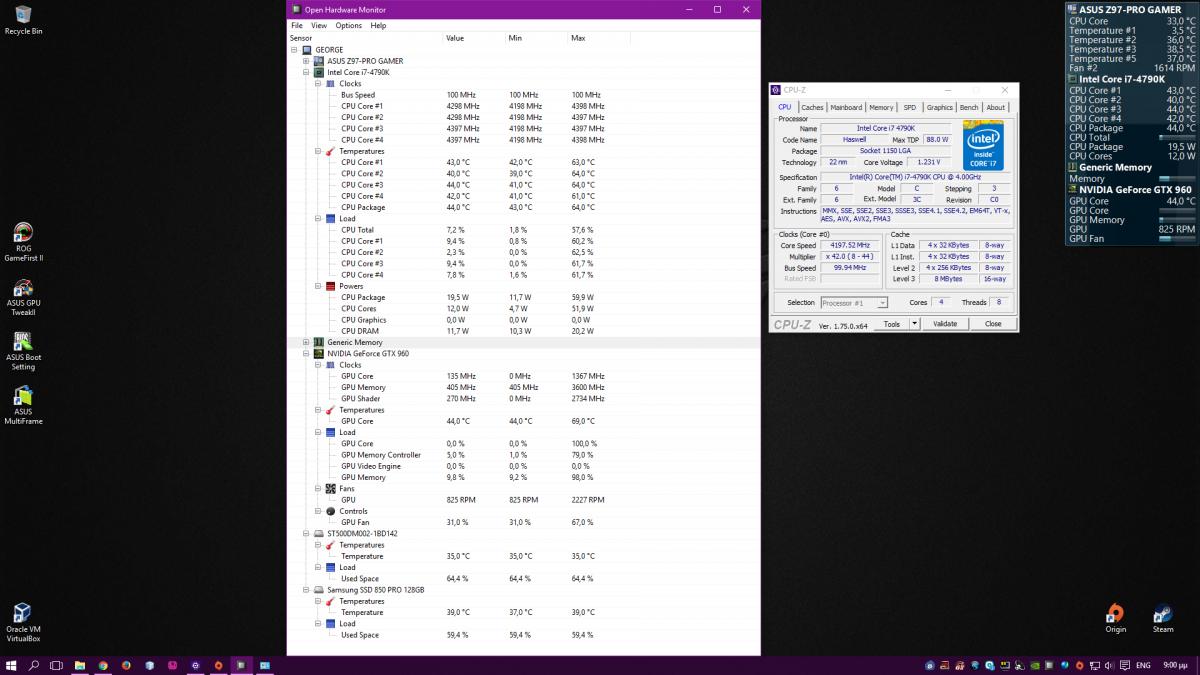This screenshot has width=1200, height=675.
Task: Switch to the SPD tab in CPU-Z
Action: coord(909,107)
